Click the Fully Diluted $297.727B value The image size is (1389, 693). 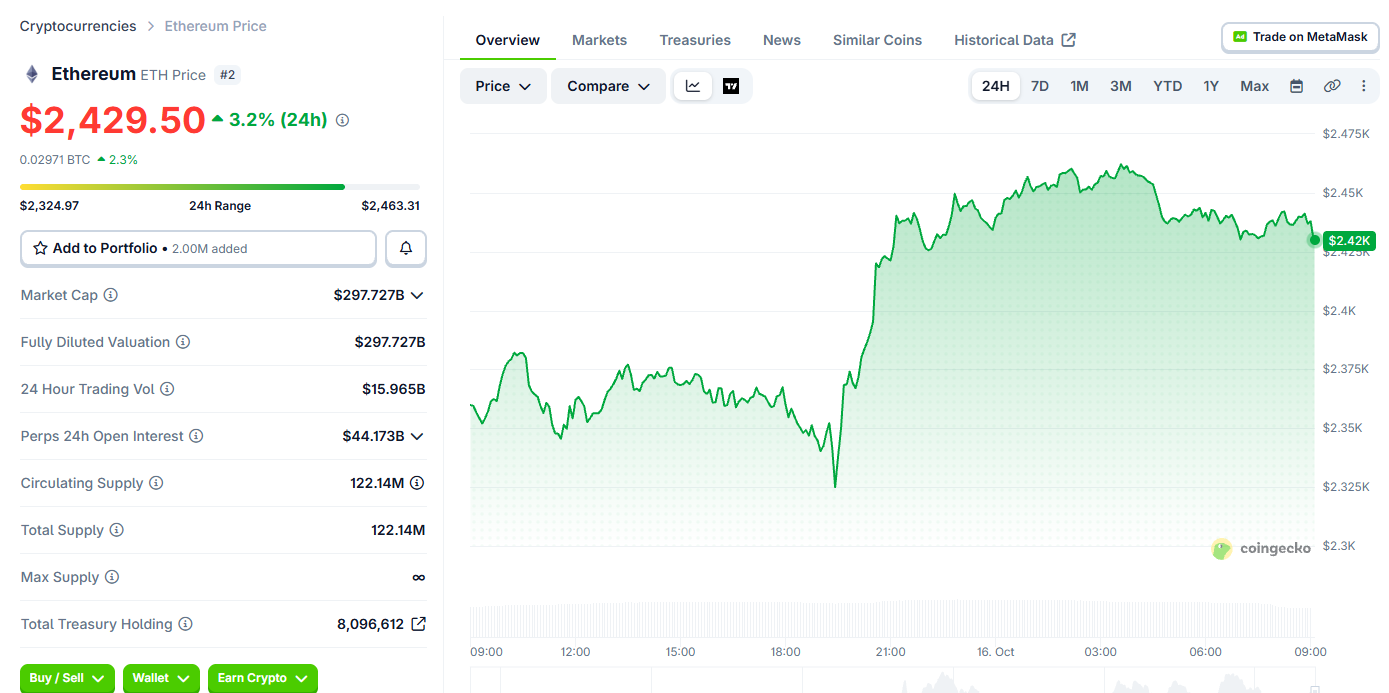(x=390, y=342)
